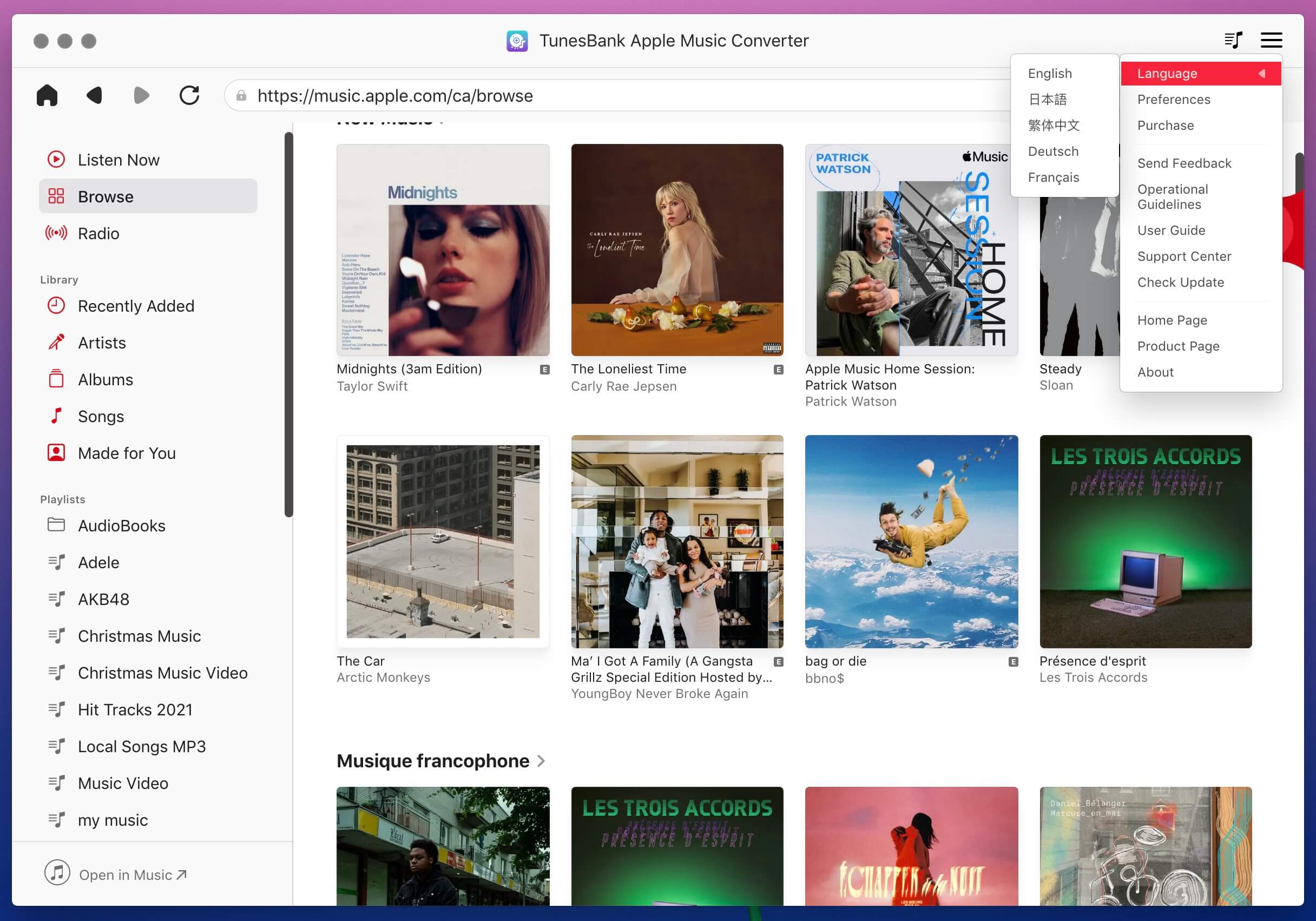
Task: Open Recently Added in the library
Action: 148,306
